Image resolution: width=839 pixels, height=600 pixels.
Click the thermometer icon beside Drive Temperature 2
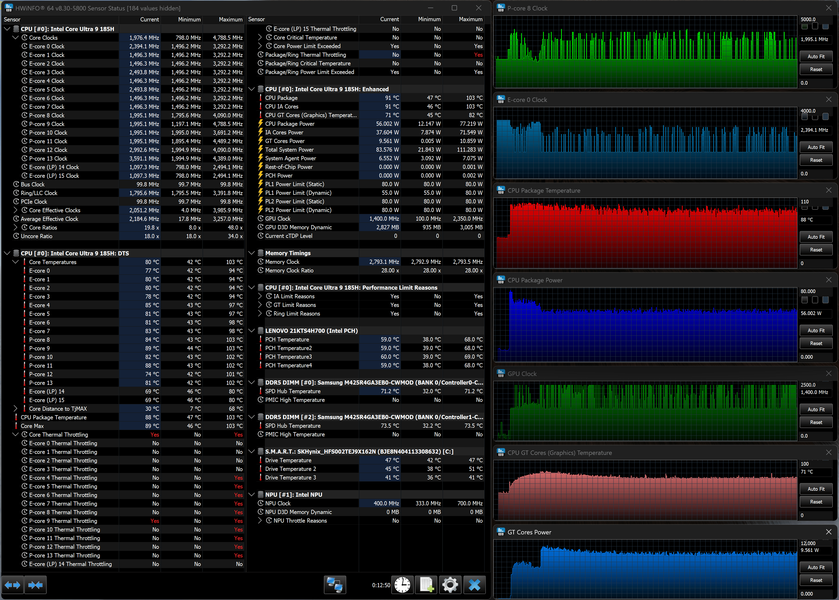coord(261,469)
